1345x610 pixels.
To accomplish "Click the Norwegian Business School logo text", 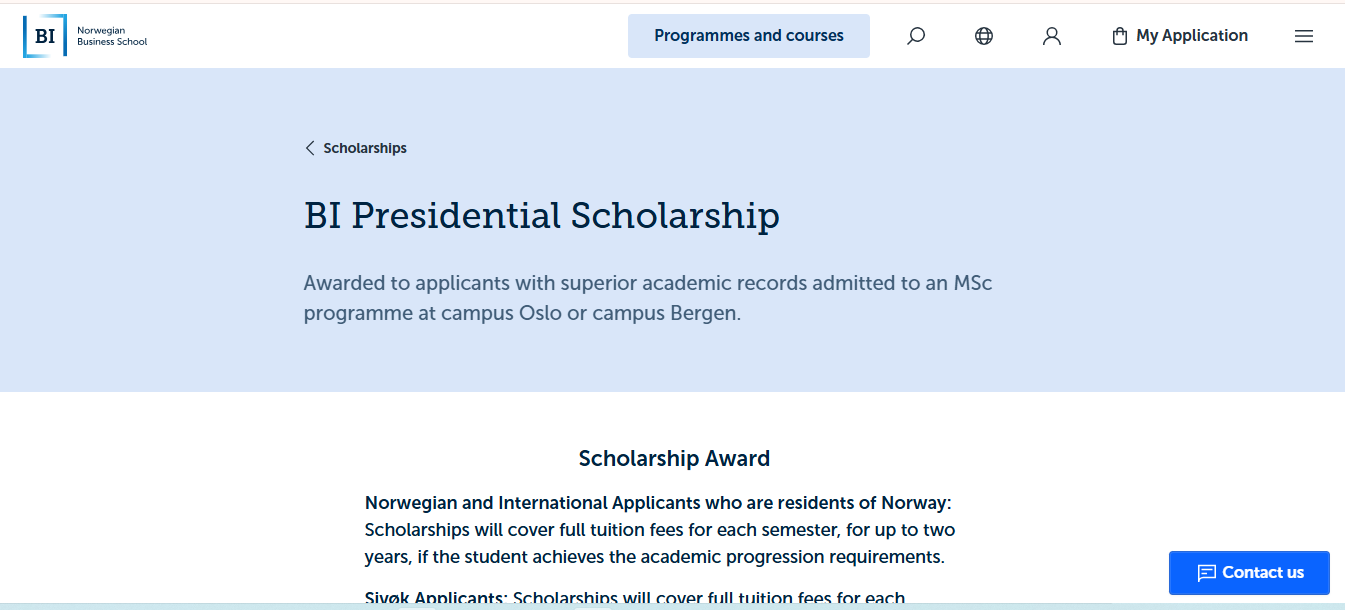I will click(x=112, y=35).
